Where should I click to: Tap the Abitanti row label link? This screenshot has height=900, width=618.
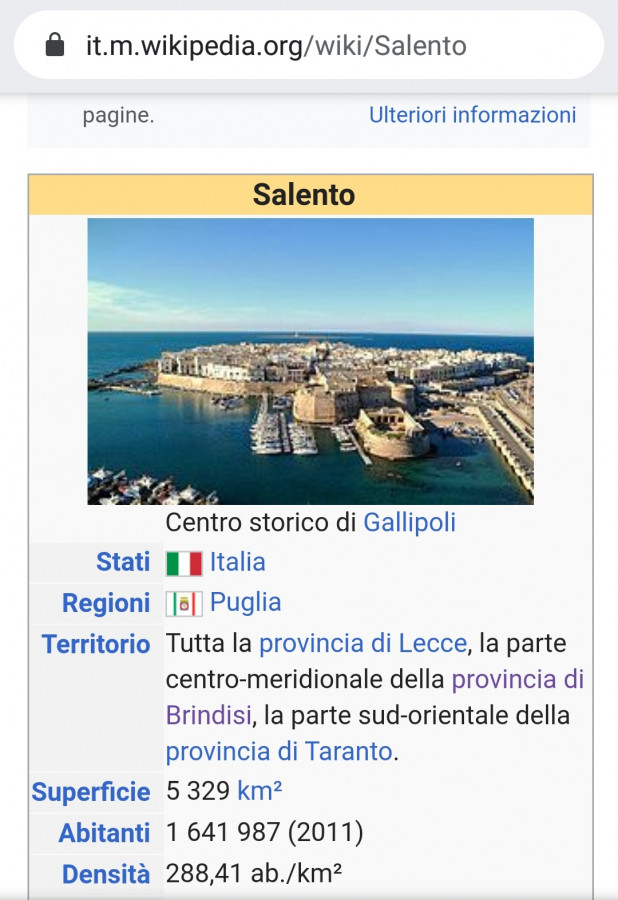coord(104,833)
